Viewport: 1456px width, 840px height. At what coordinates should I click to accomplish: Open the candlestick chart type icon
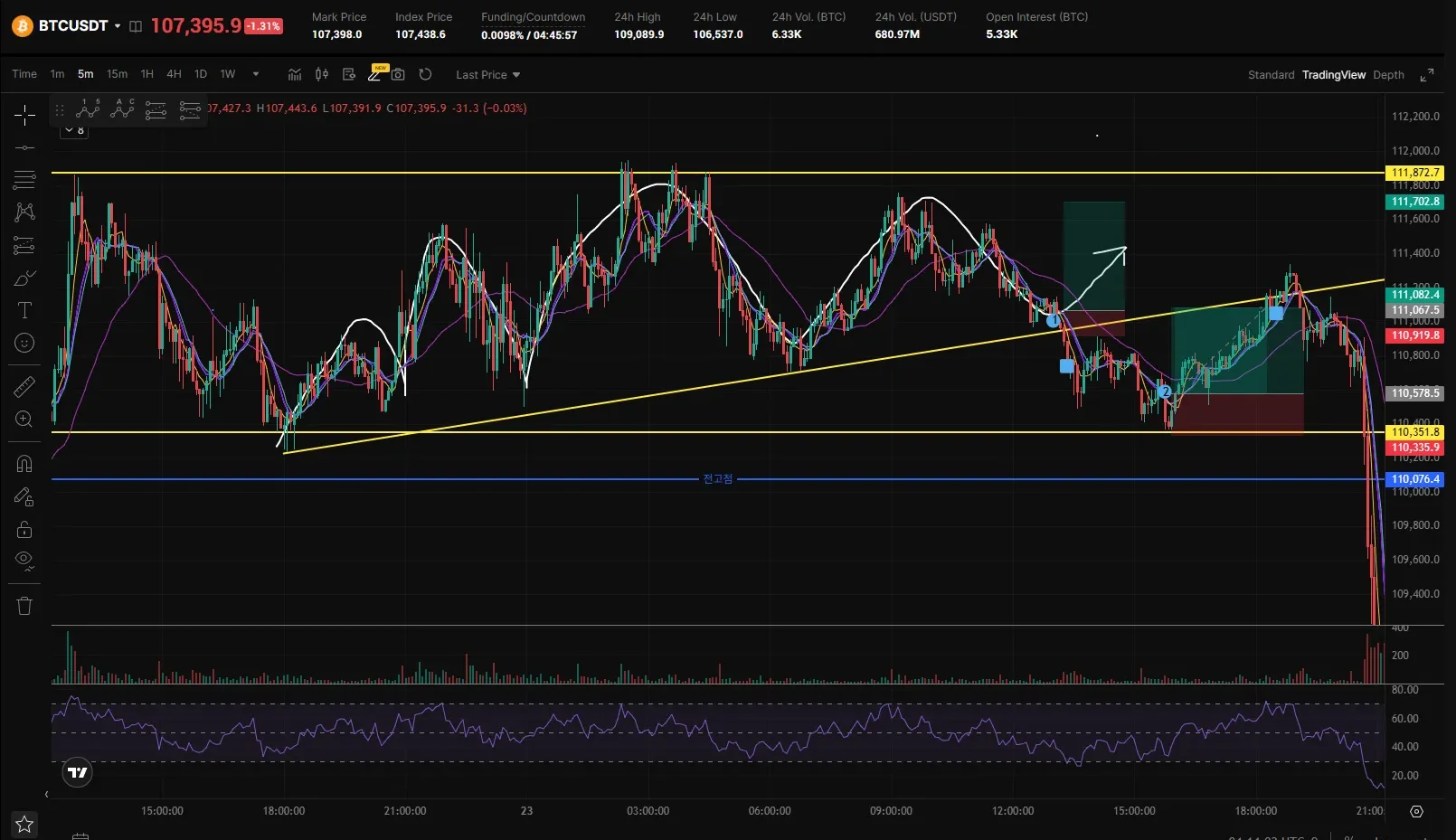coord(321,74)
